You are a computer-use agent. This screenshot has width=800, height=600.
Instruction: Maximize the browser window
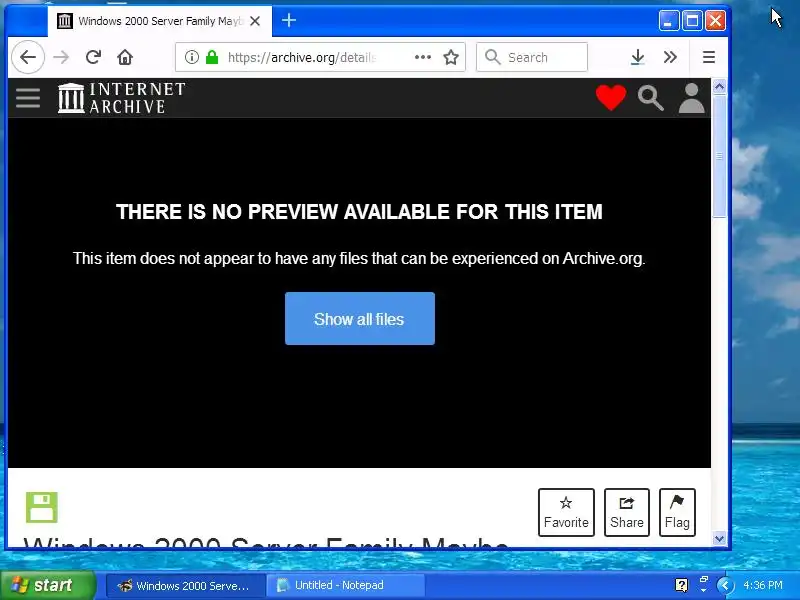[692, 21]
